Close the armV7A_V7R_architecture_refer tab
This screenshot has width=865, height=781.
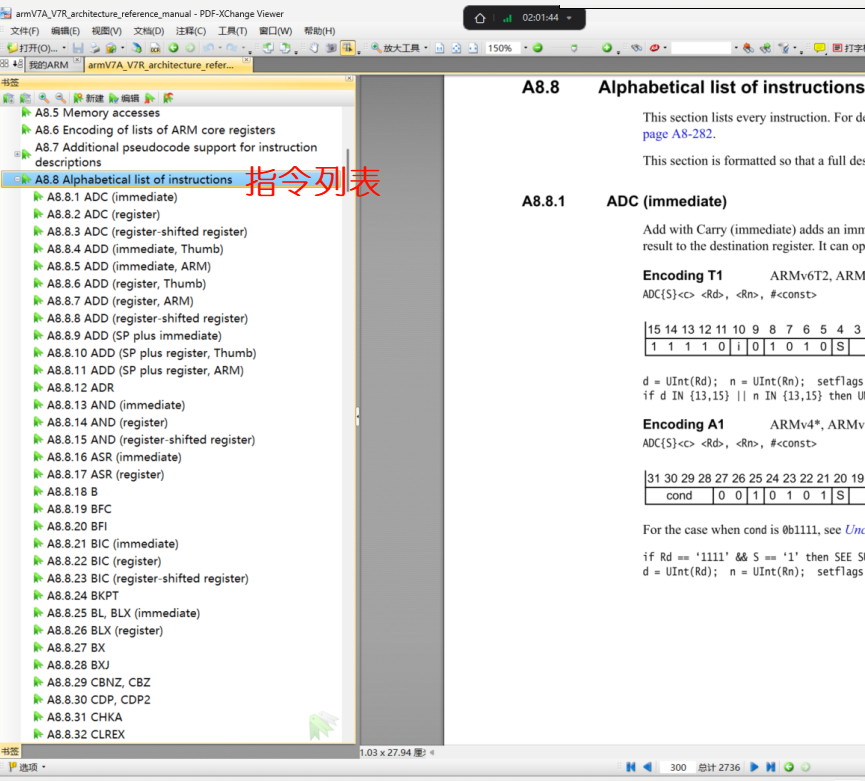click(247, 60)
